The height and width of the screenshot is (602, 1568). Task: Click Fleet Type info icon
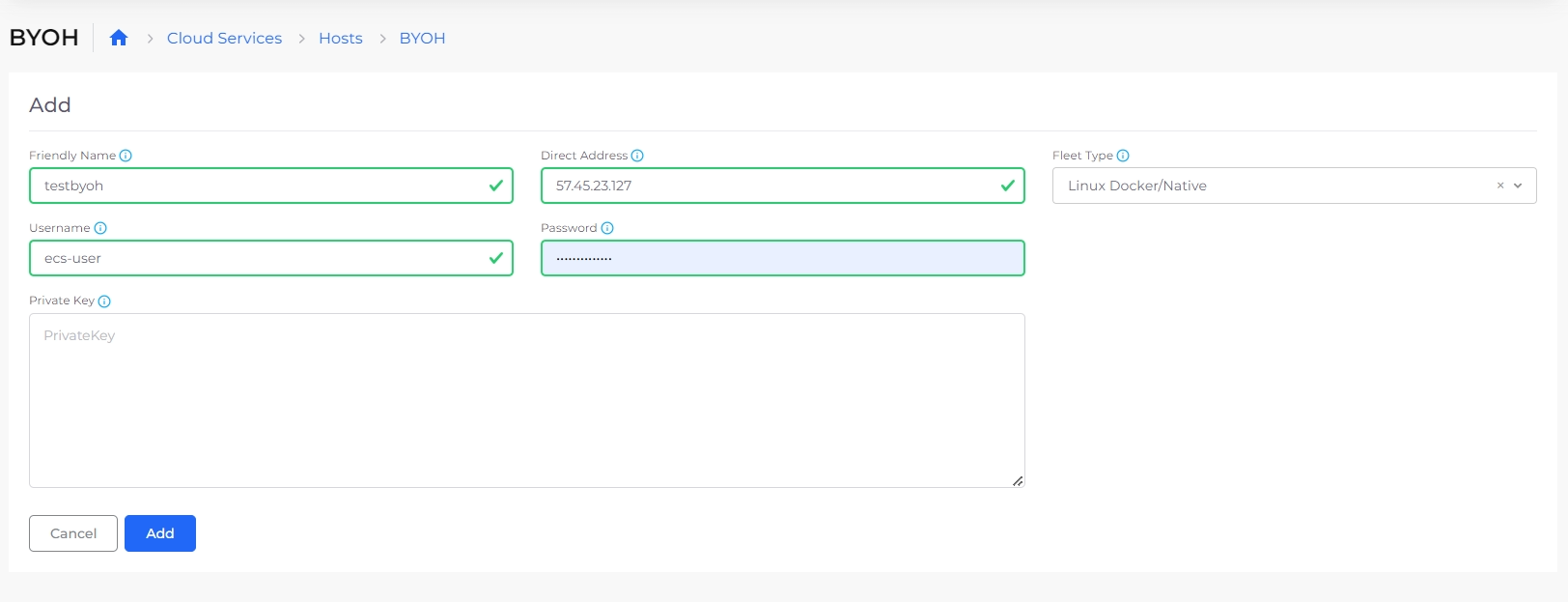[1123, 156]
